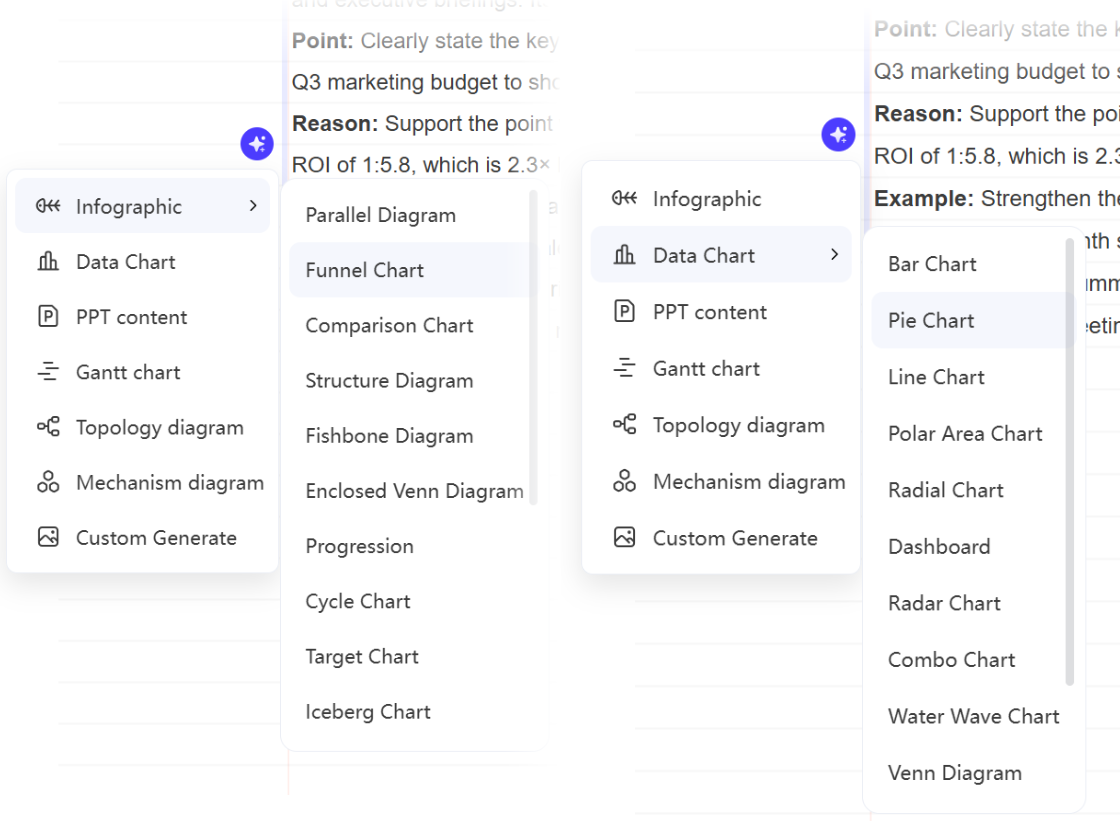The image size is (1120, 840).
Task: Click the Mechanism diagram icon
Action: point(47,482)
